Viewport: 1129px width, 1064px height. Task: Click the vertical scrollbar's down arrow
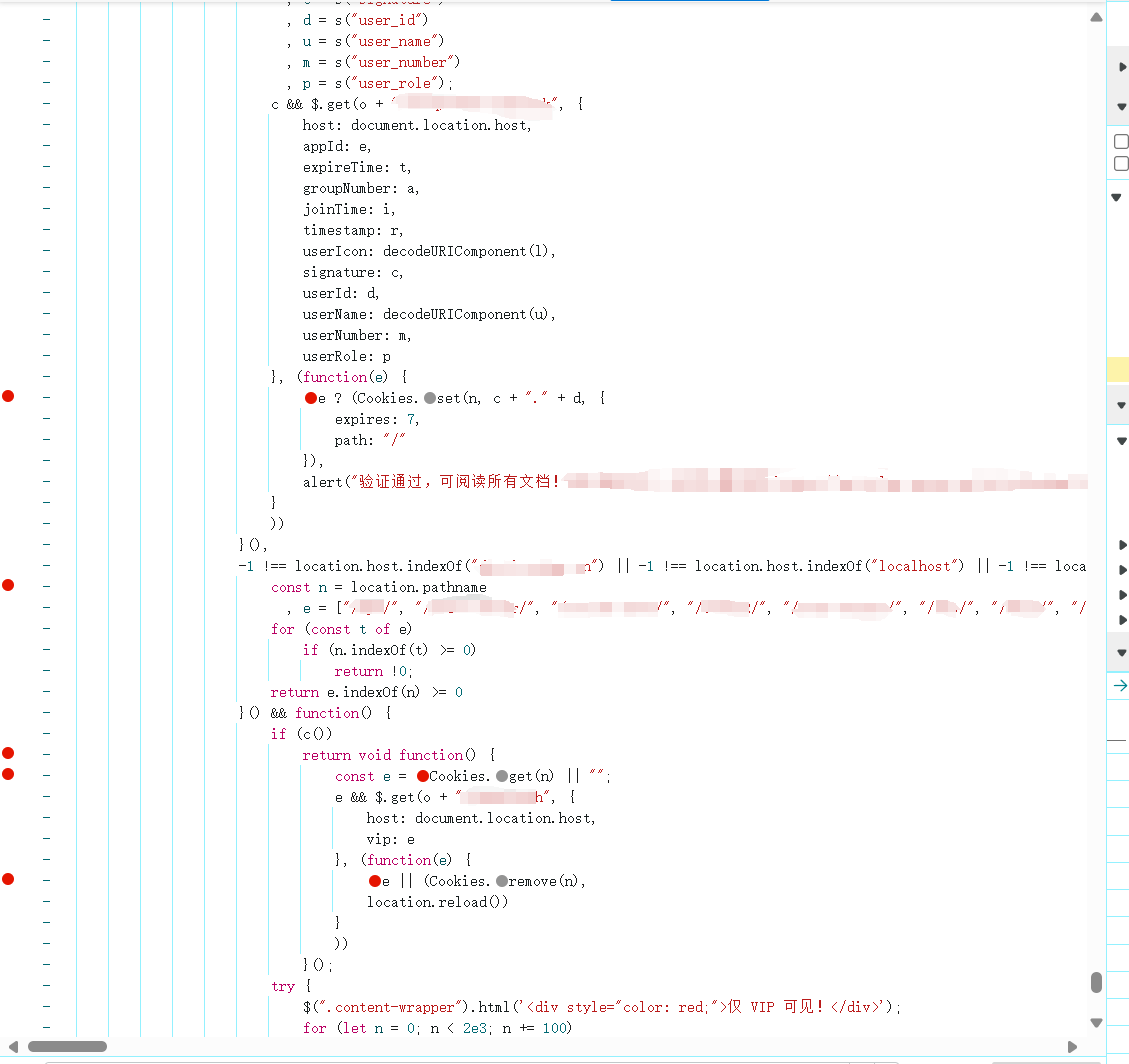point(1096,1023)
